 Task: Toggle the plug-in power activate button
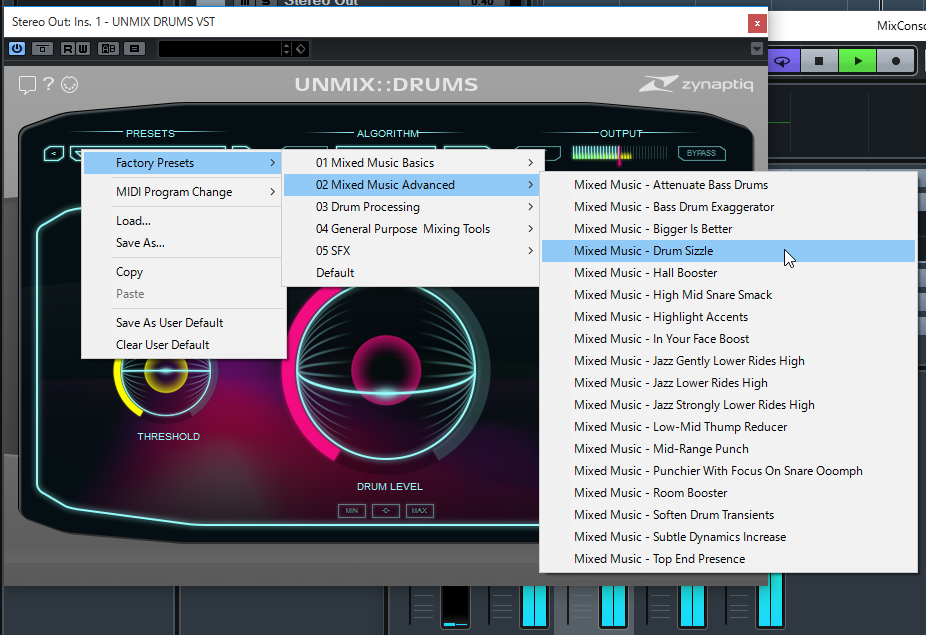(x=17, y=48)
